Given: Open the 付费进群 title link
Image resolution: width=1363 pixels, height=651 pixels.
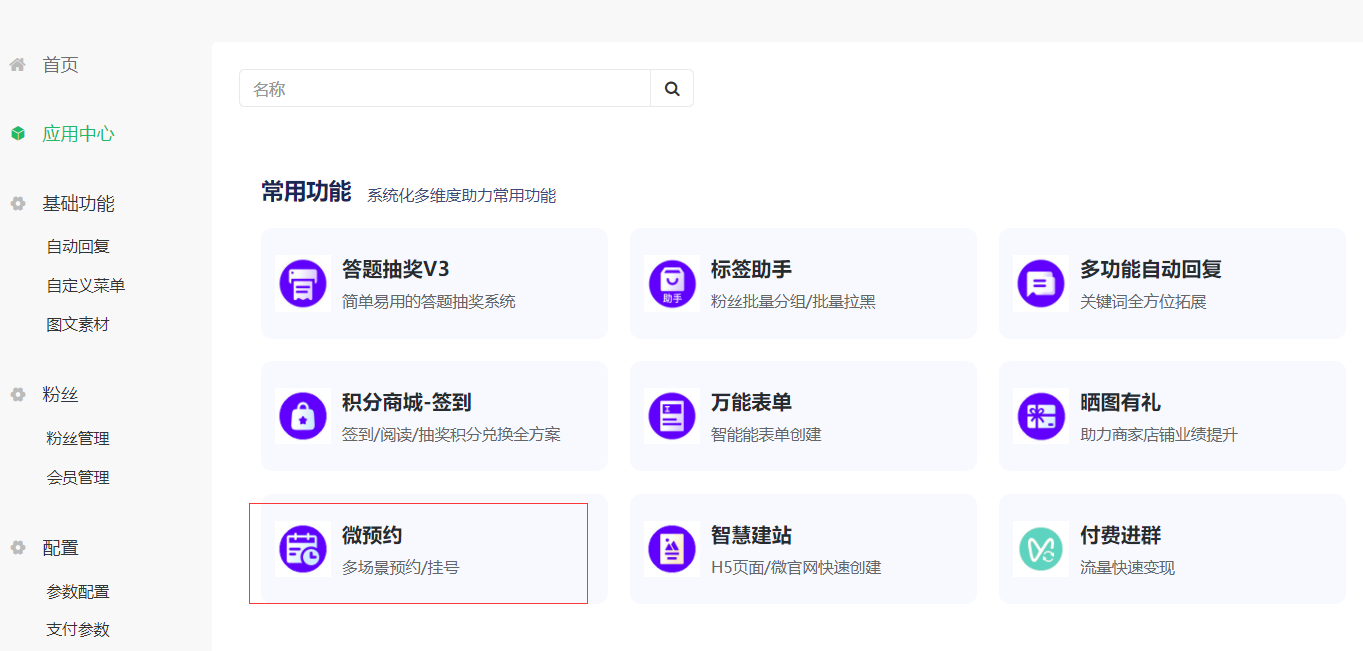Looking at the screenshot, I should pos(1120,535).
